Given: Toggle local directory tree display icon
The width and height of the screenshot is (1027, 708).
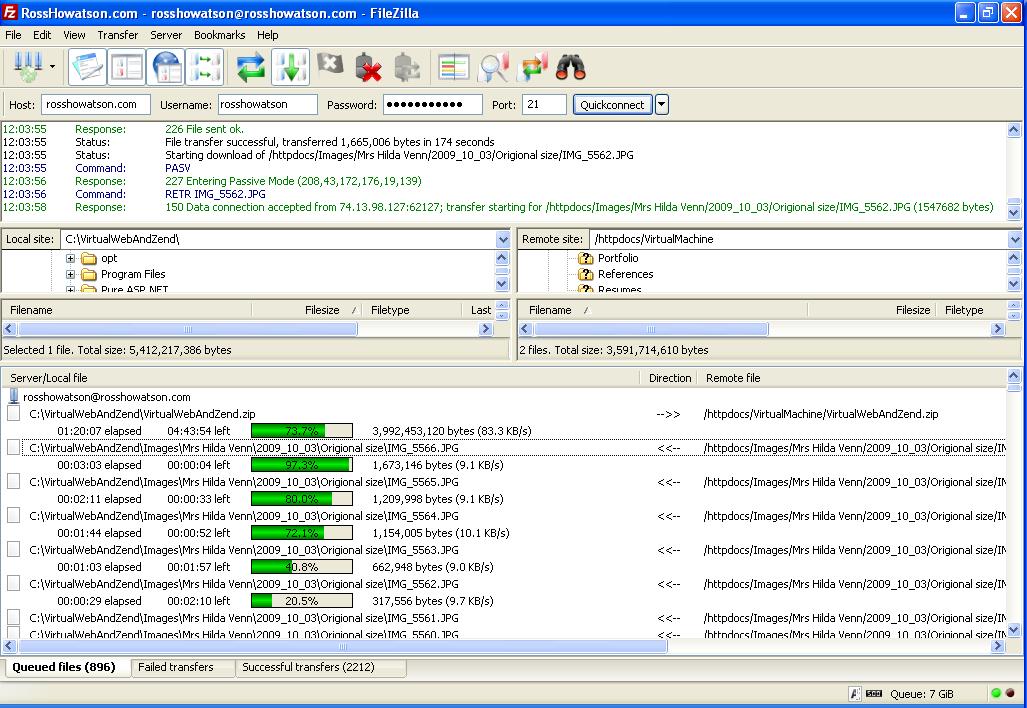Looking at the screenshot, I should coord(126,67).
